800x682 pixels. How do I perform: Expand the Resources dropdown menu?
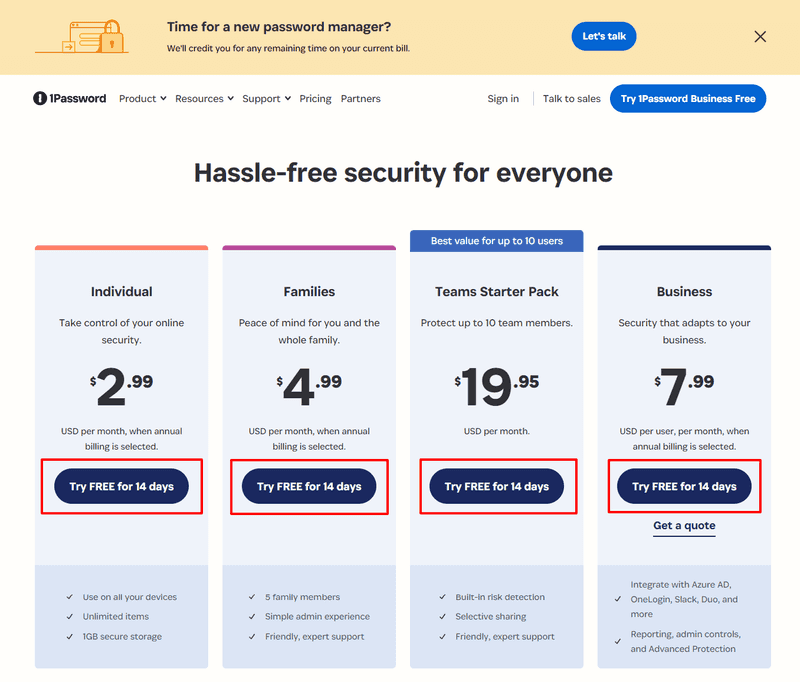coord(204,98)
